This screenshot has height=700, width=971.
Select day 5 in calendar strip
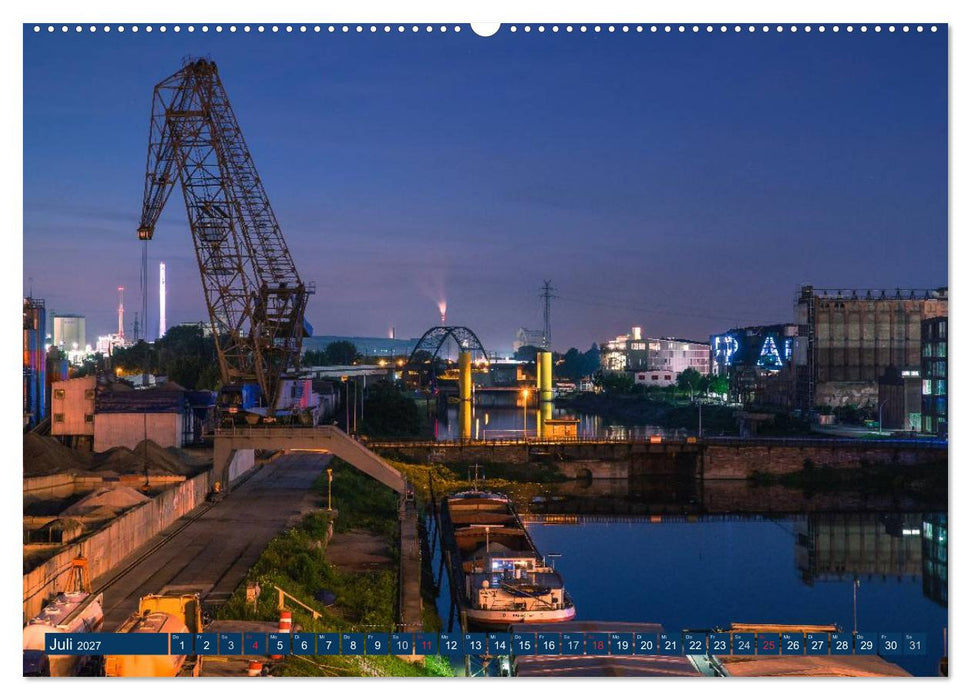(279, 644)
